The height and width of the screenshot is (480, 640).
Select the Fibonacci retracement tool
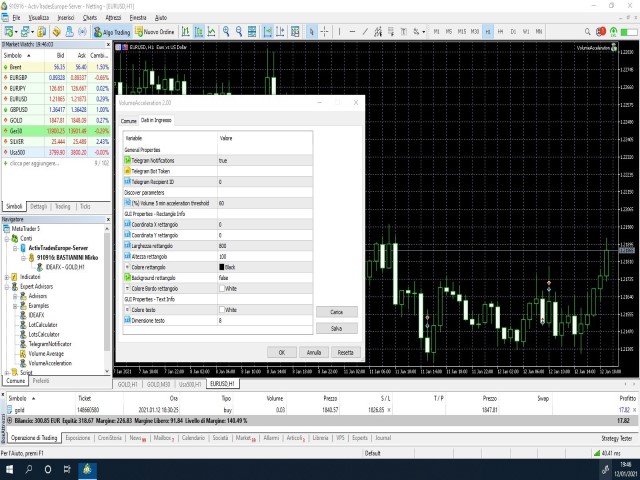391,31
